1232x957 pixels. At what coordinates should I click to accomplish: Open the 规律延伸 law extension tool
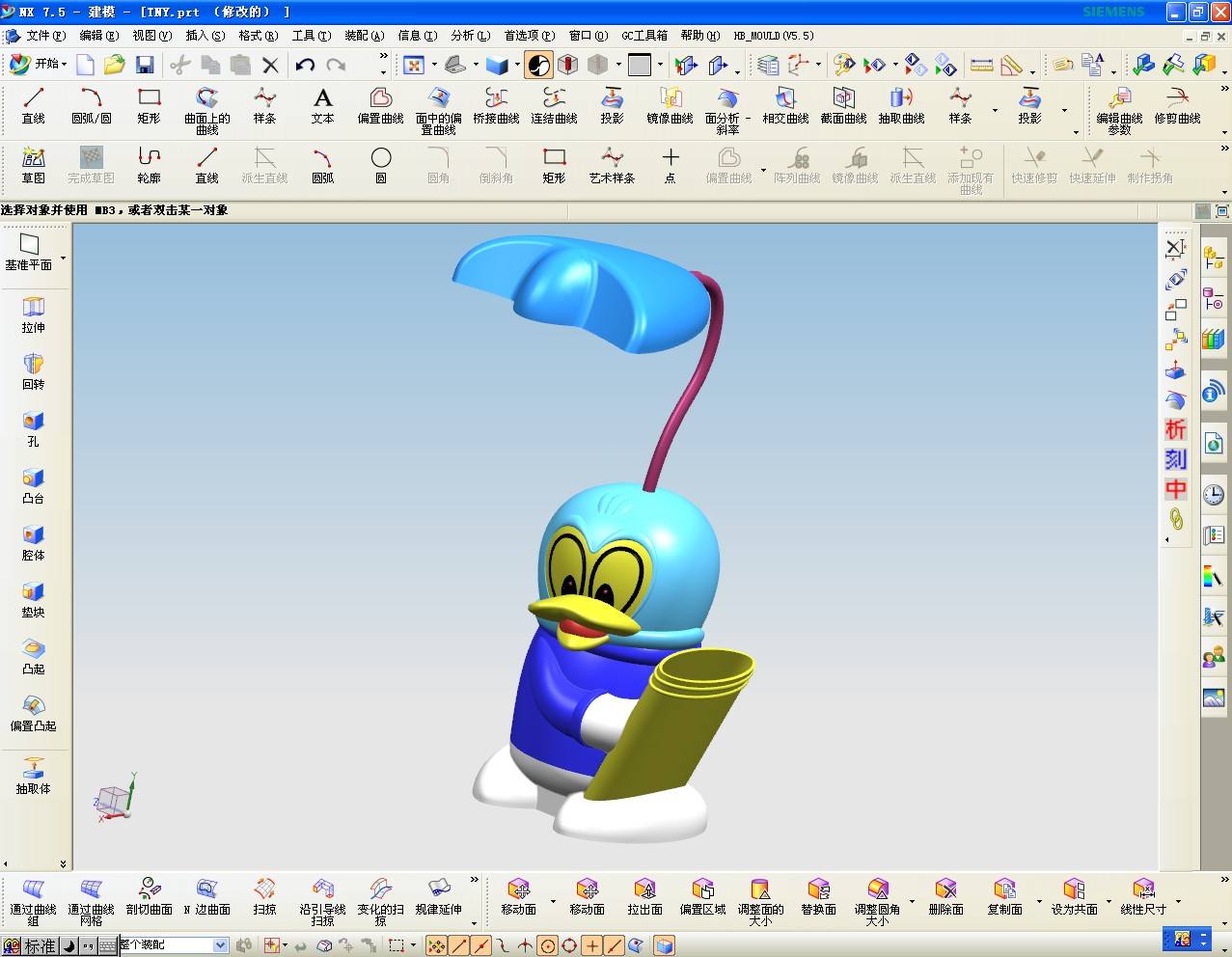(x=438, y=896)
